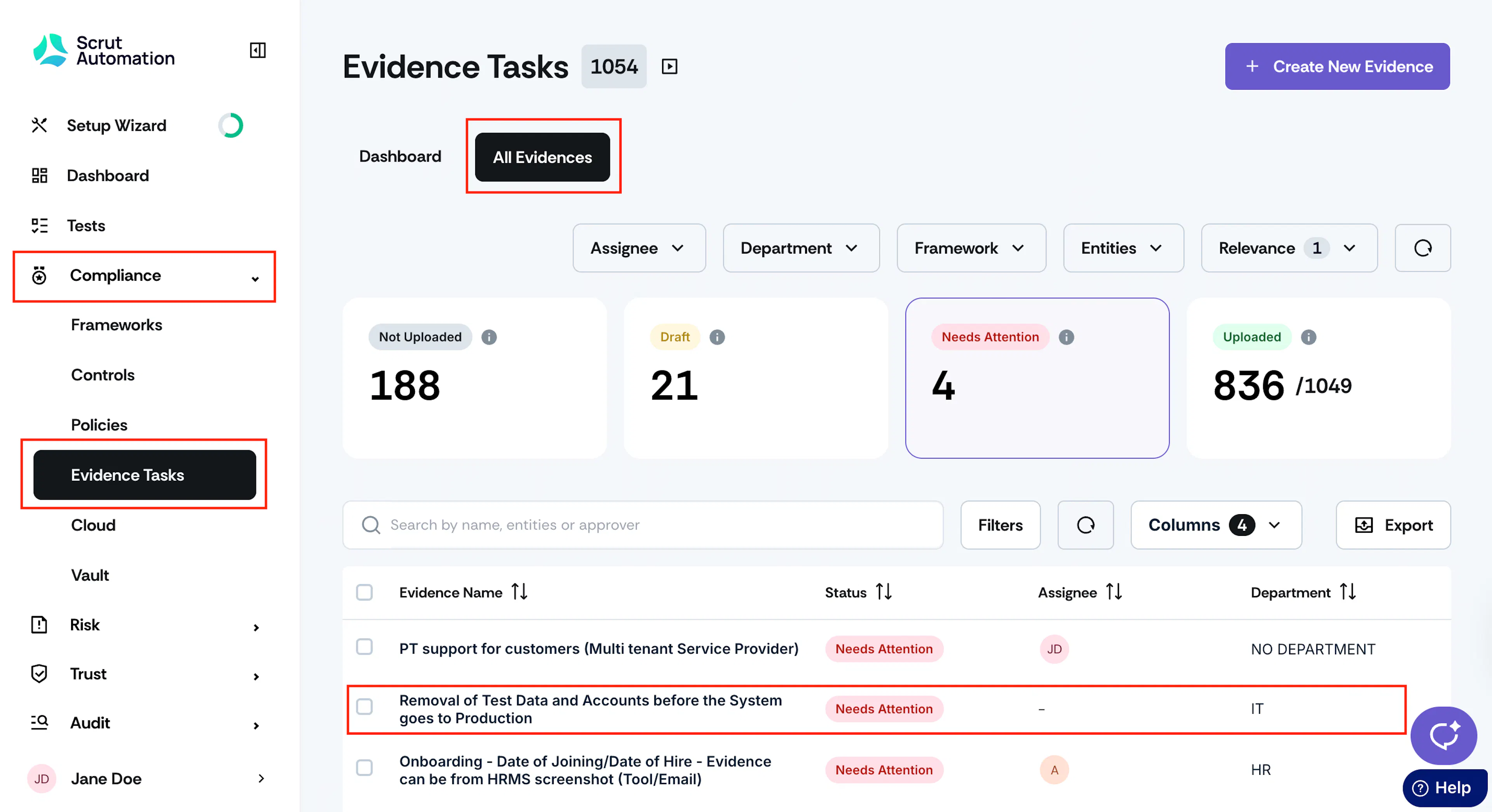Reset filters with the top refresh icon
The height and width of the screenshot is (812, 1492).
coord(1422,248)
